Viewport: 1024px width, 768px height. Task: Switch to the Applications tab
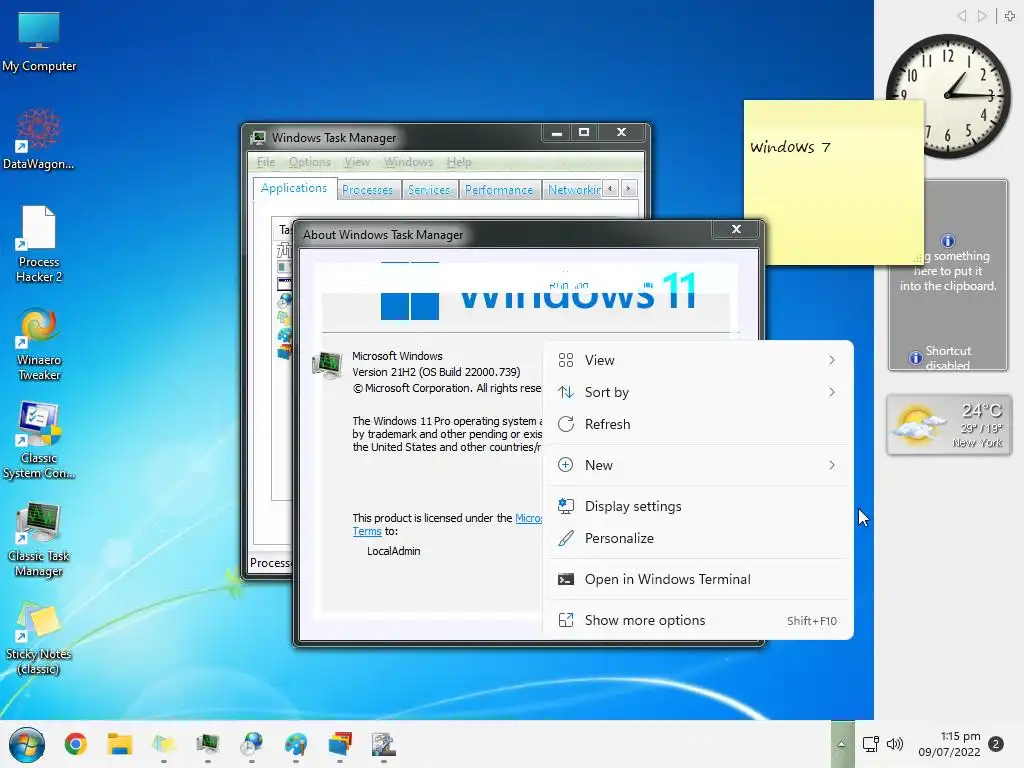[x=294, y=188]
